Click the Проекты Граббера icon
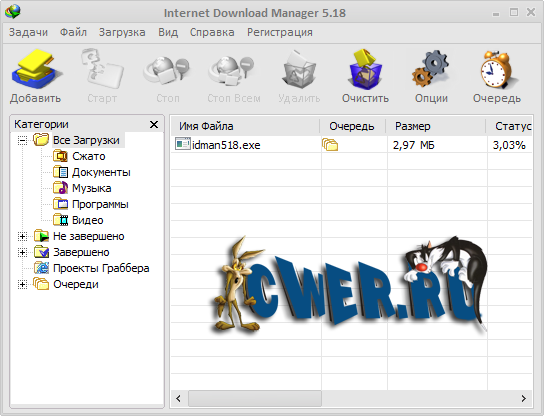 (41, 268)
